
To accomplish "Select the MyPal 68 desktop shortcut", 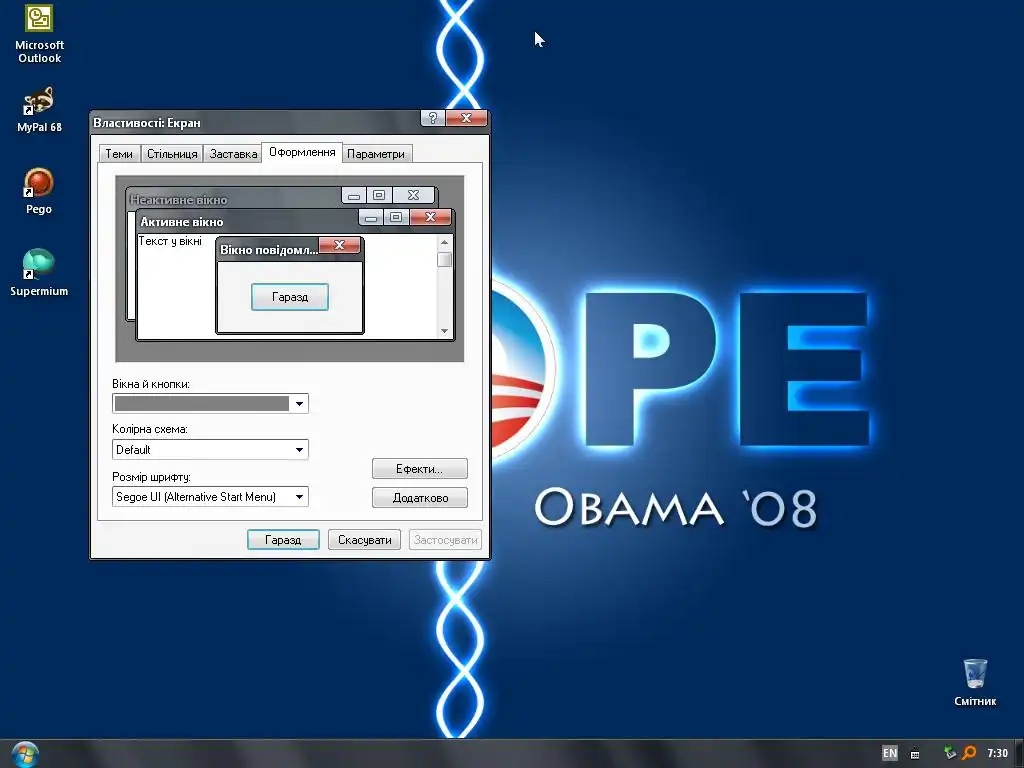I will click(x=39, y=108).
